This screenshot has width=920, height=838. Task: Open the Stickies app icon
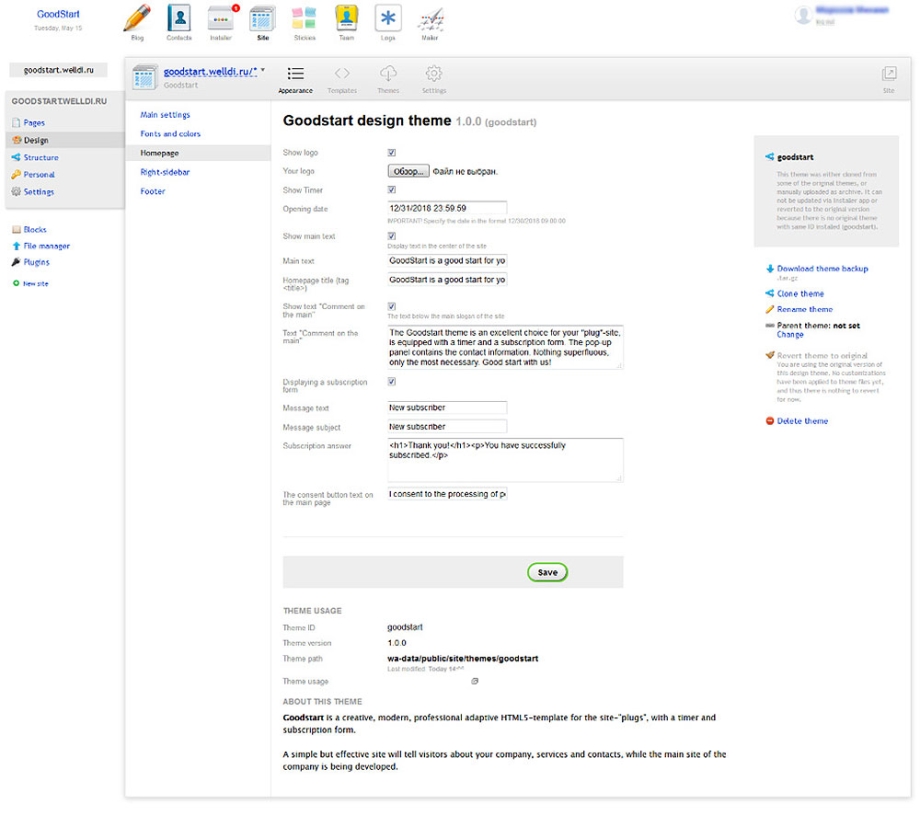point(304,19)
